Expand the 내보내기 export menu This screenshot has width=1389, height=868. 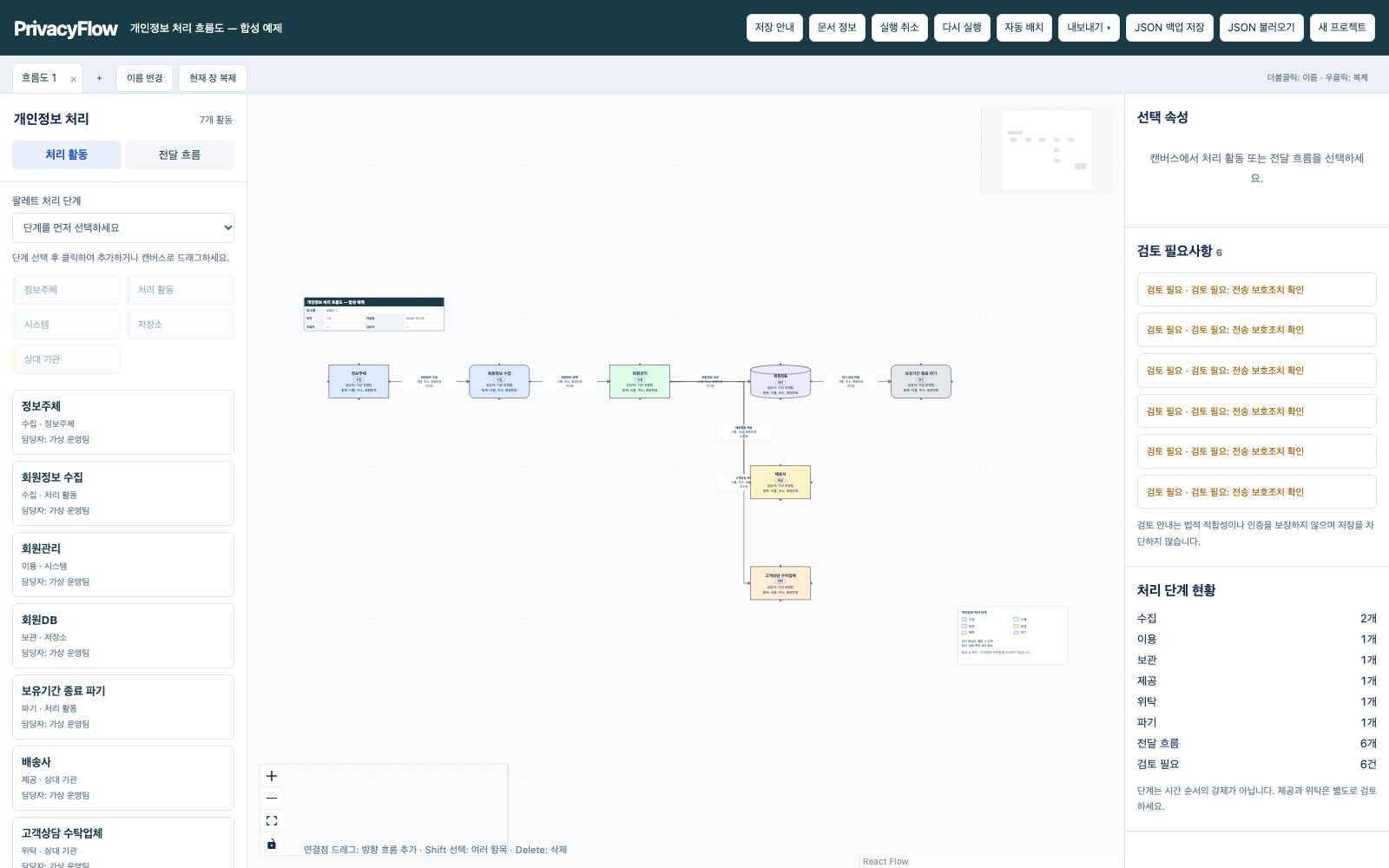click(x=1089, y=28)
